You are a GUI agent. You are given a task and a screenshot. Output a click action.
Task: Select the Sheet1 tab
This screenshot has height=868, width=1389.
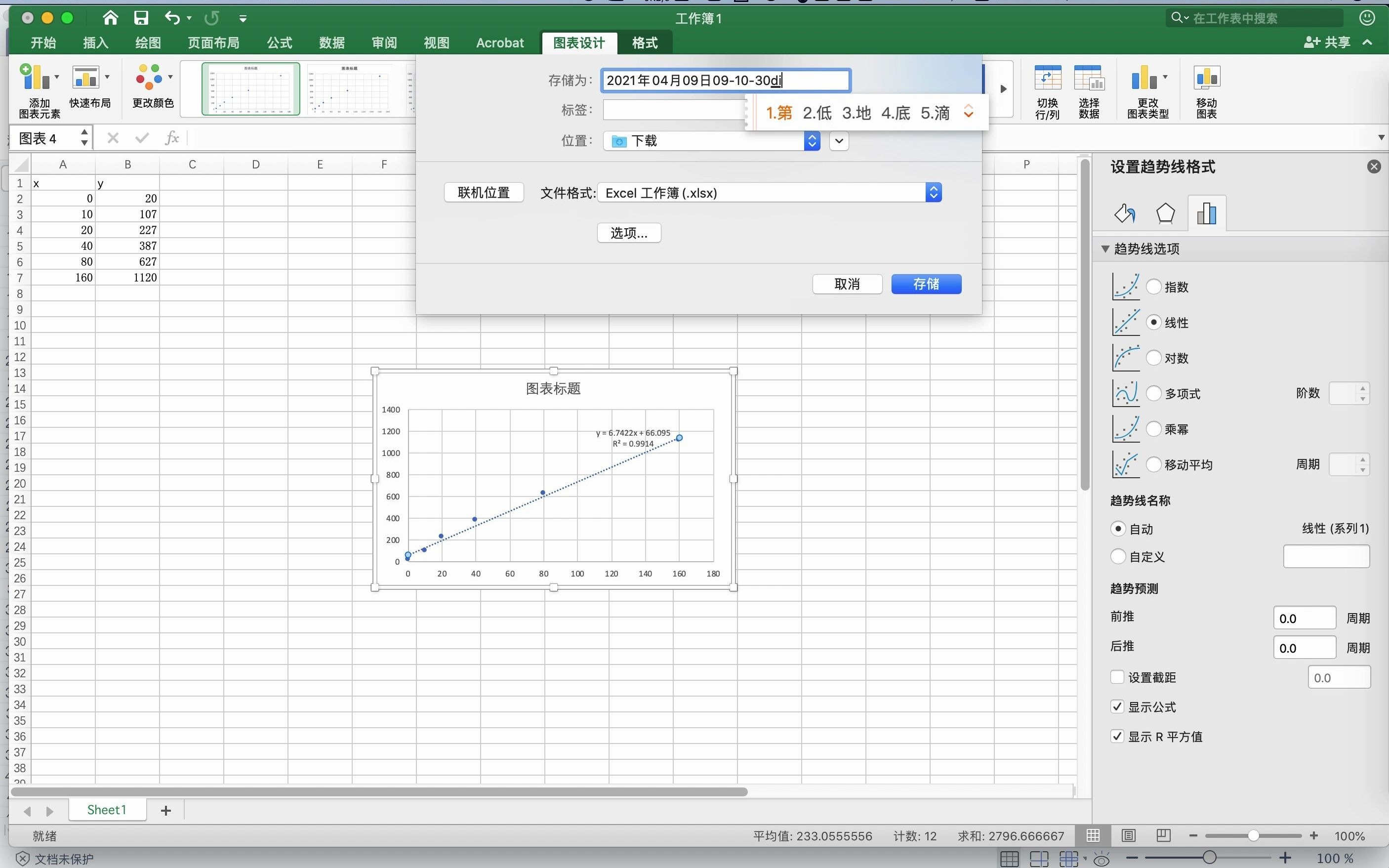pos(107,809)
